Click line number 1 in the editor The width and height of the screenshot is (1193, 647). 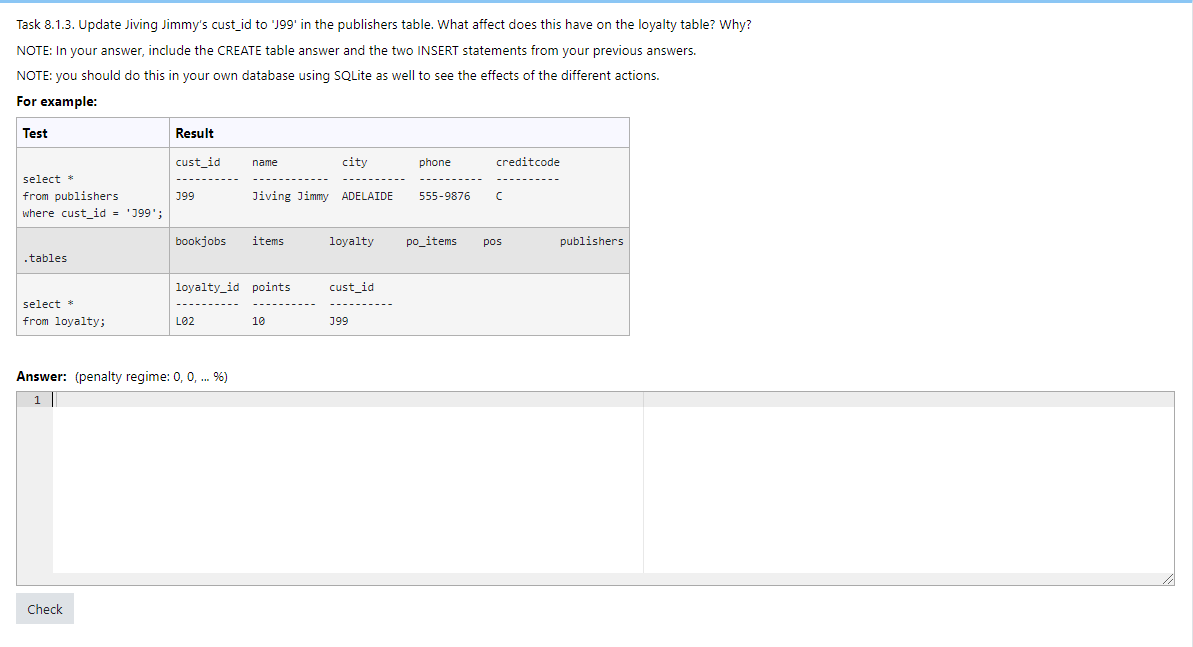pyautogui.click(x=36, y=399)
